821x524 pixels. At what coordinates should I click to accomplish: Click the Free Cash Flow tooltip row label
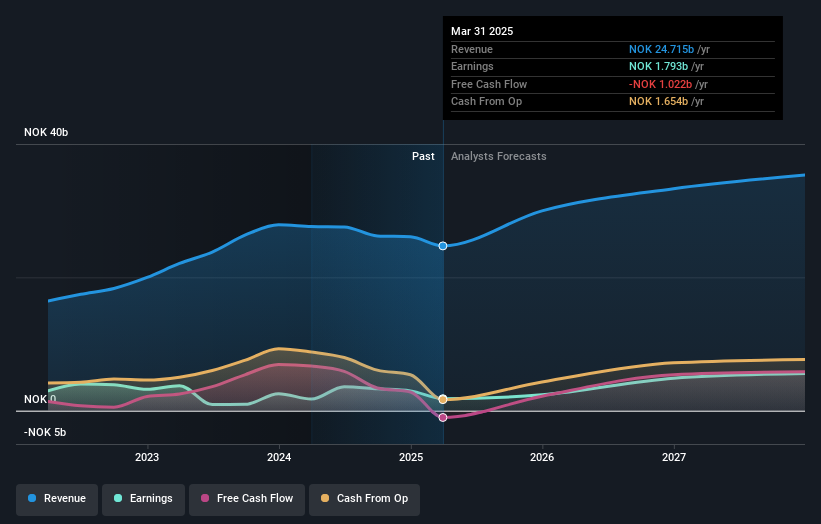(x=489, y=84)
